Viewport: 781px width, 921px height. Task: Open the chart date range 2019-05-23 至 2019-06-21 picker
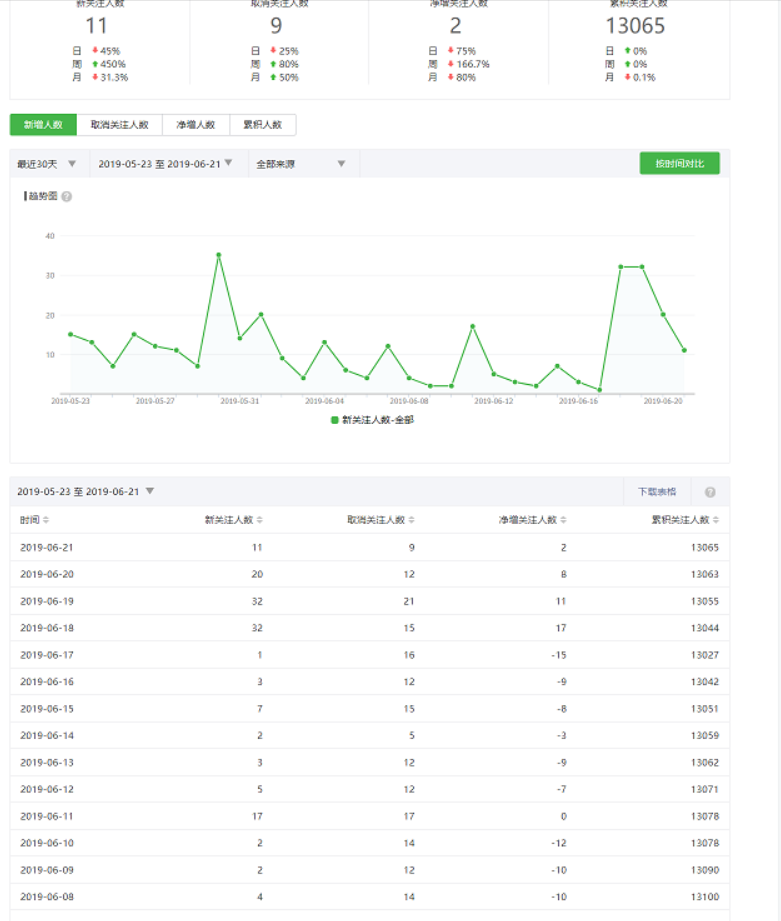point(165,164)
